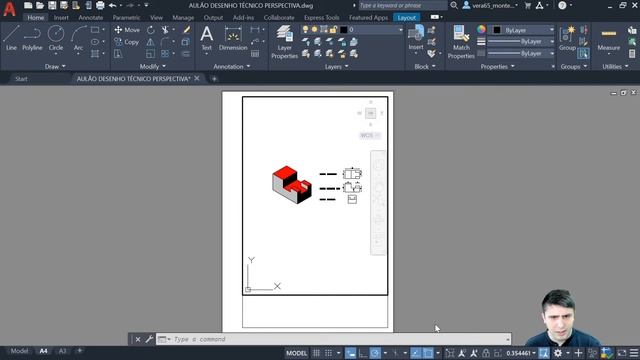Screen dimensions: 640x360
Task: Click the object color wheel swatch
Action: point(481,29)
